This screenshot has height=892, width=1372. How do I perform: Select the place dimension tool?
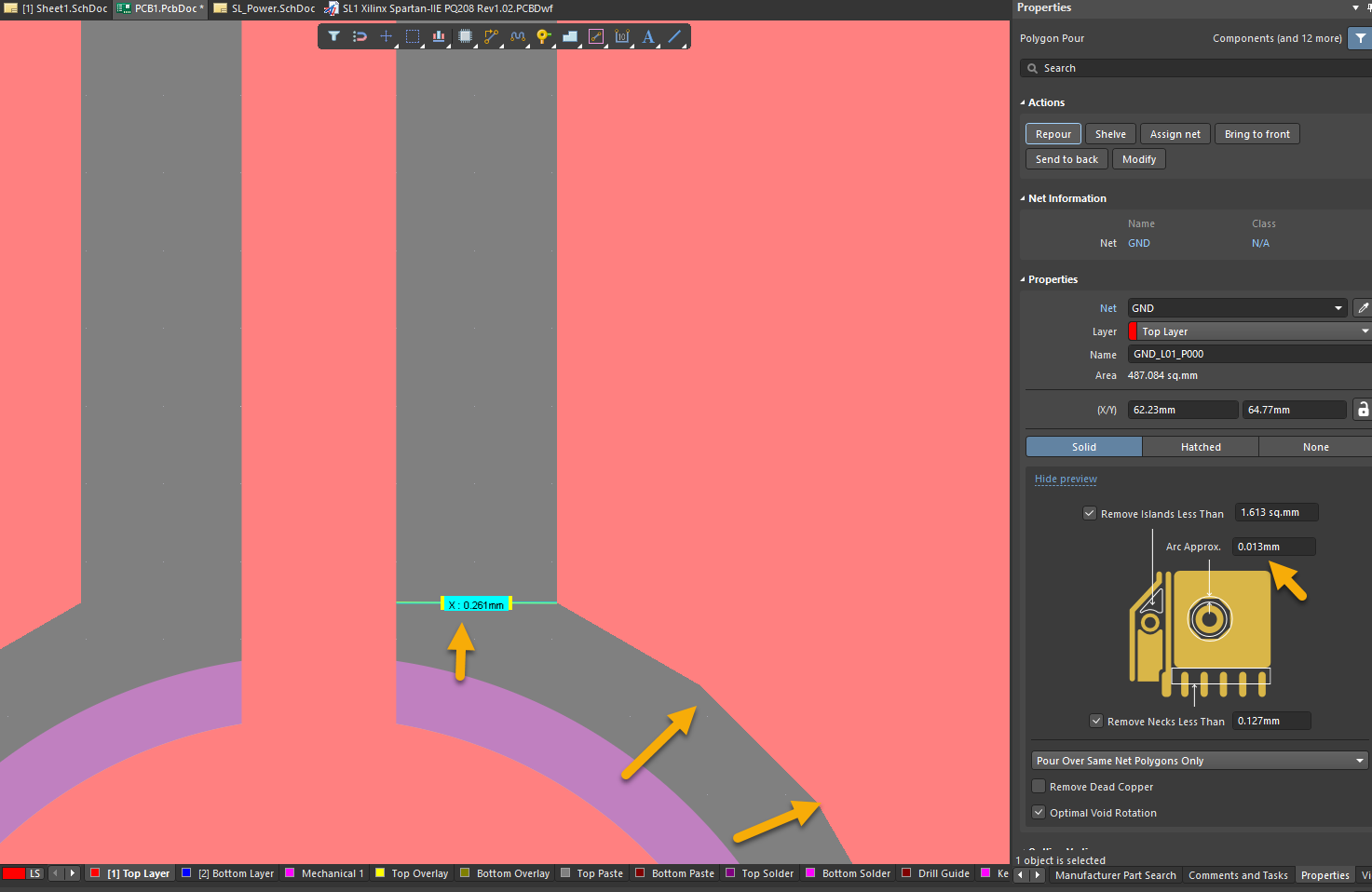click(622, 36)
